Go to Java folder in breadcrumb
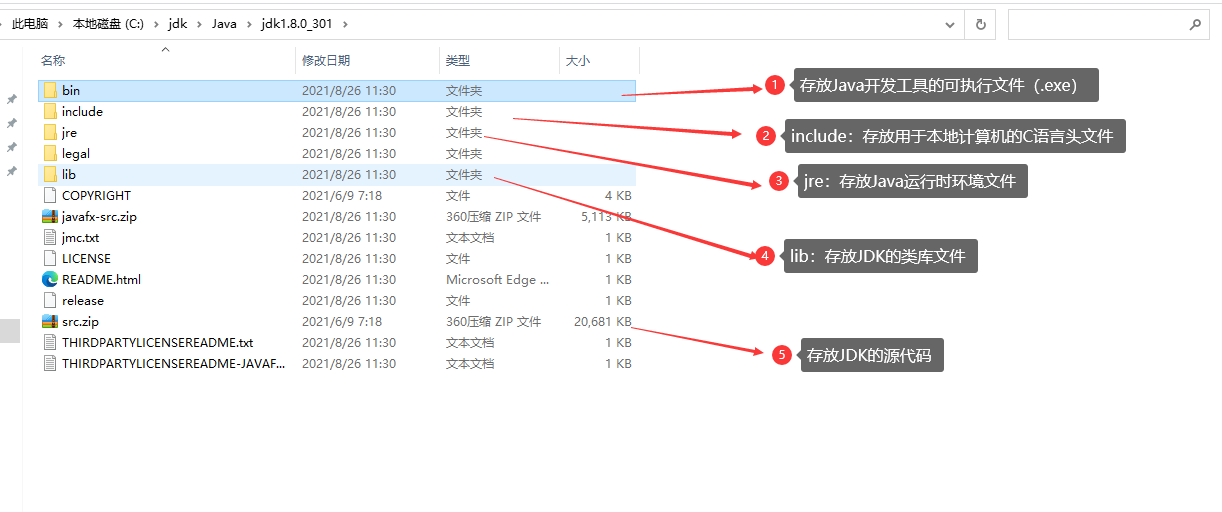This screenshot has width=1222, height=512. (225, 24)
